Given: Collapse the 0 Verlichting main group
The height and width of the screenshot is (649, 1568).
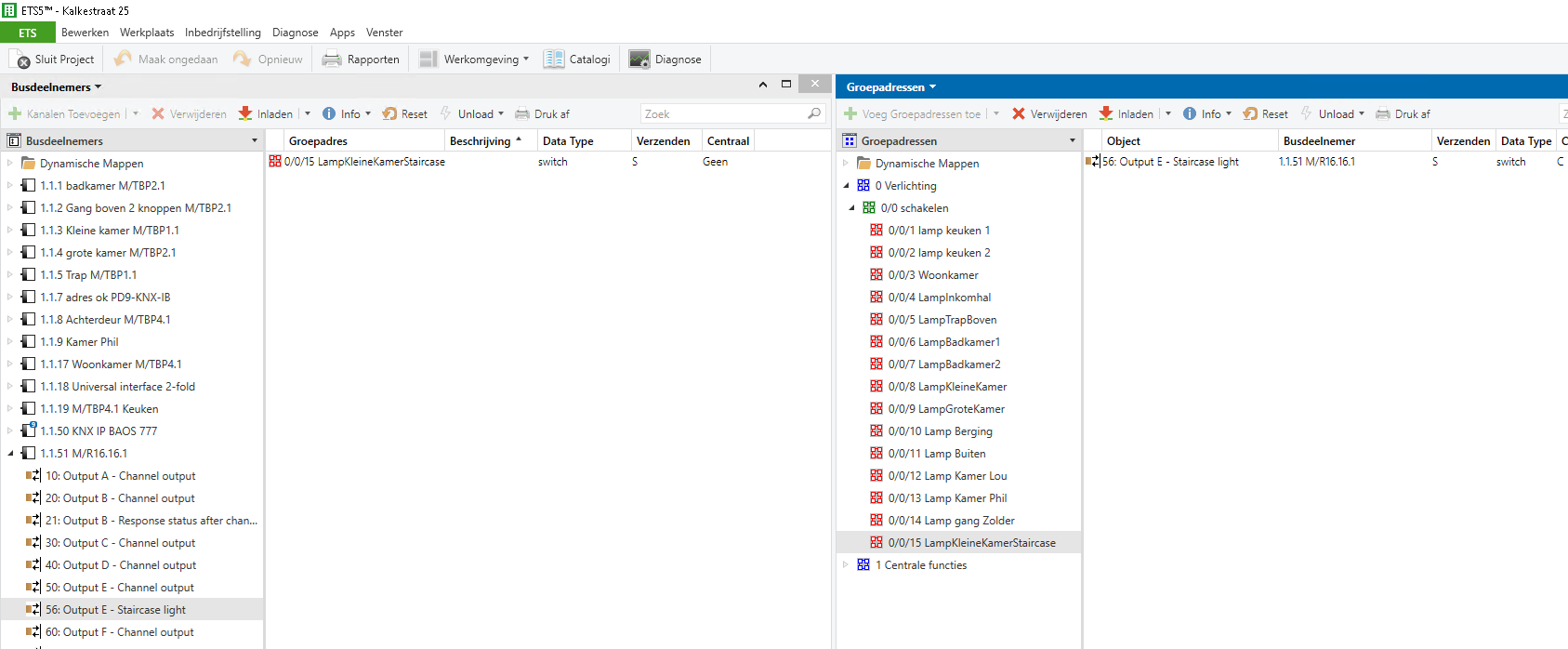Looking at the screenshot, I should (x=846, y=186).
